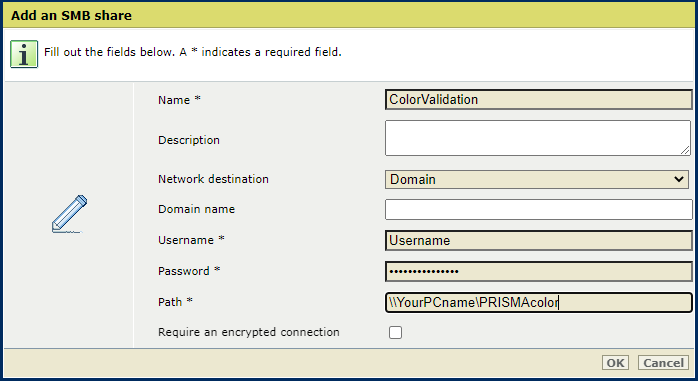Click the Password * required label
This screenshot has width=698, height=381.
pos(189,271)
